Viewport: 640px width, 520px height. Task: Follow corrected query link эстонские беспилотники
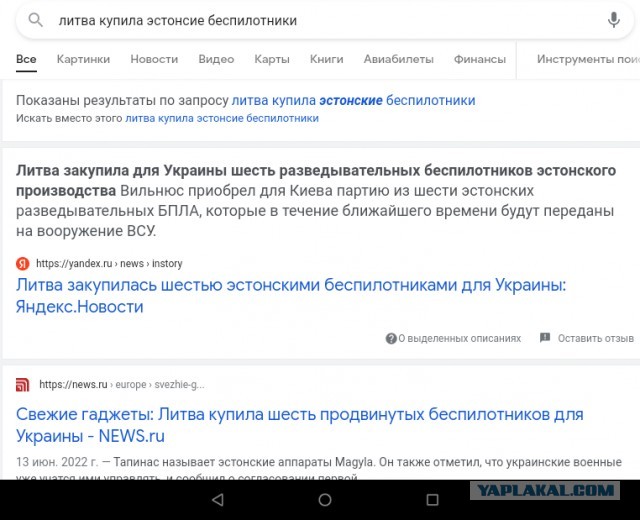click(353, 100)
